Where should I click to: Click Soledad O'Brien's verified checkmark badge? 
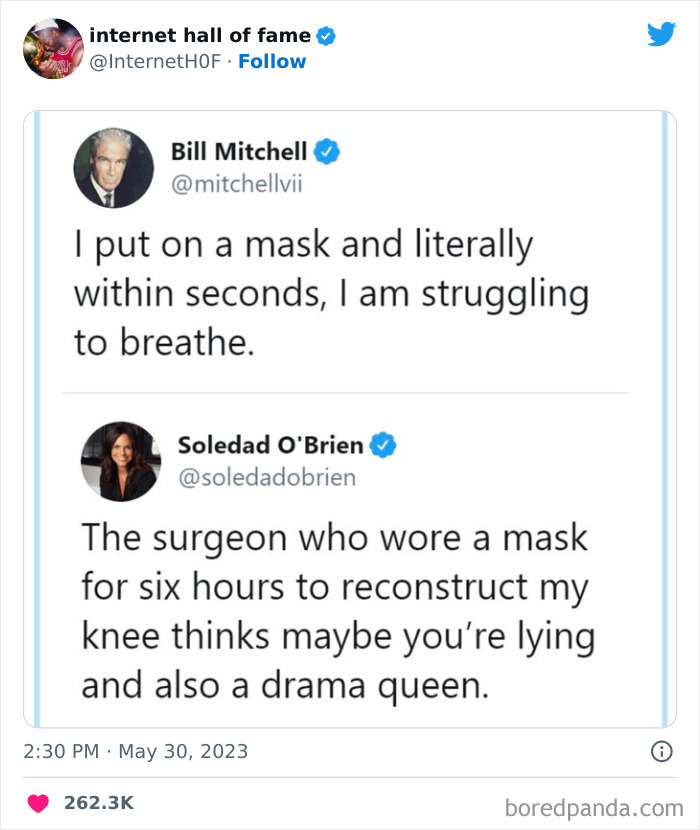pos(384,445)
